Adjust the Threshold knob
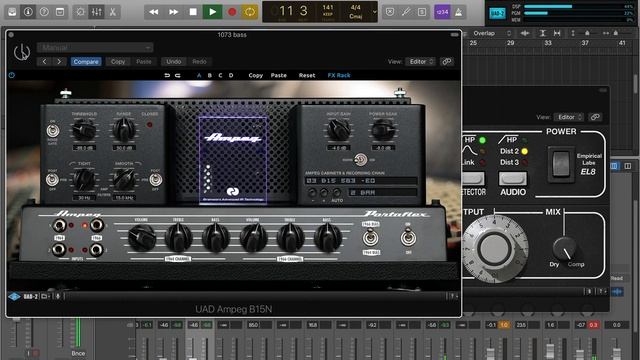 [84, 130]
